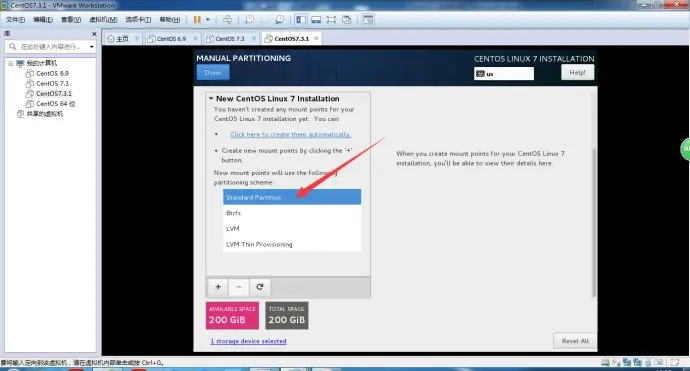This screenshot has width=690, height=371.
Task: Click the sound card icon in status bar
Action: (659, 363)
